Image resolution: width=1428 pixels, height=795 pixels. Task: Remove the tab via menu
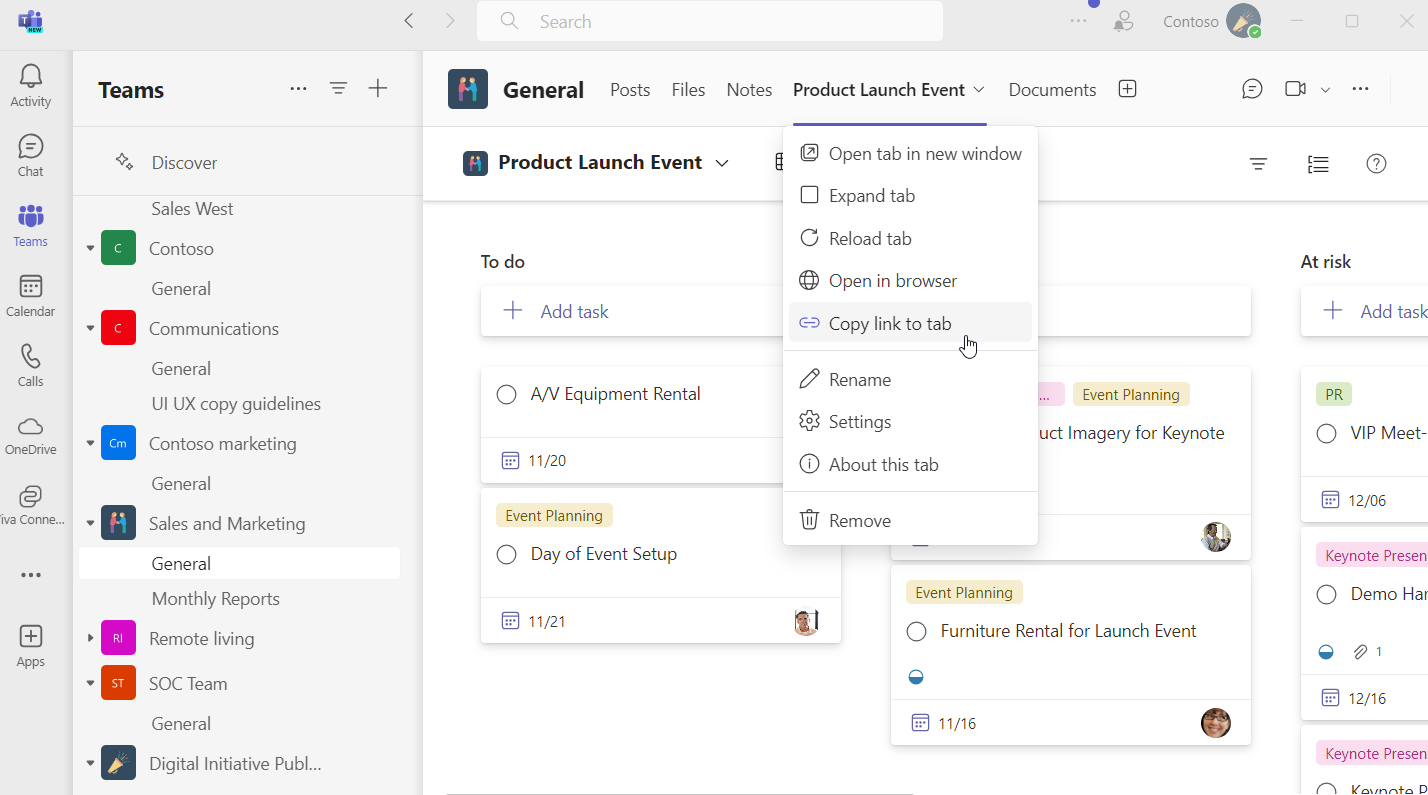pos(910,521)
